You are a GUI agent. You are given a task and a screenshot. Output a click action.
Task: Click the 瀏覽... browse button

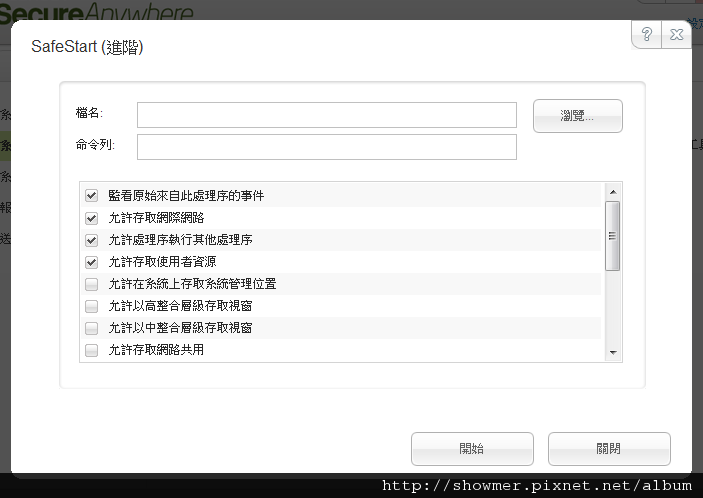[x=577, y=116]
